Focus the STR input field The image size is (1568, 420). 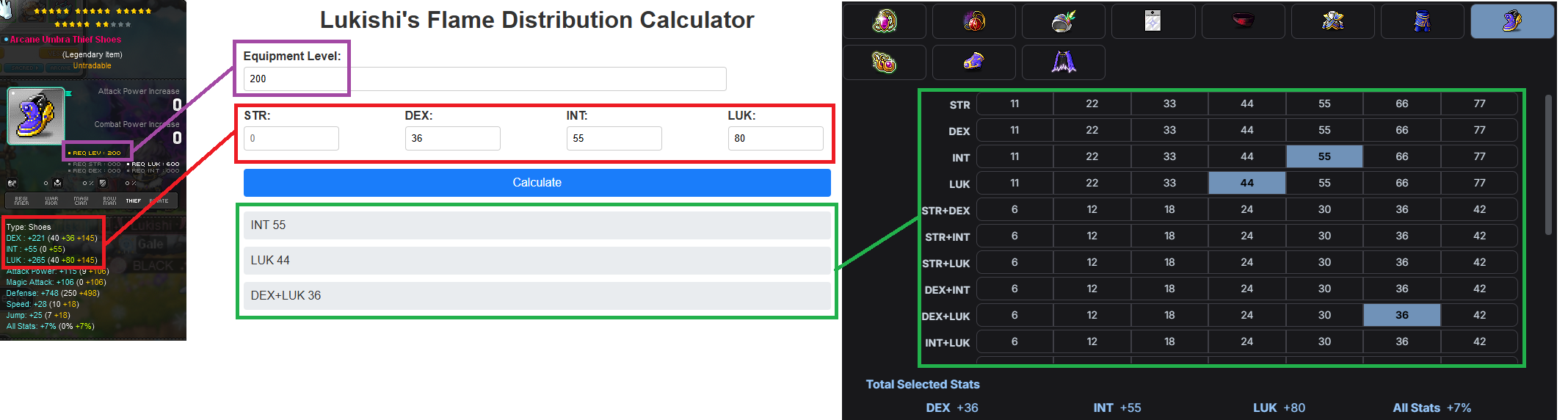[291, 138]
